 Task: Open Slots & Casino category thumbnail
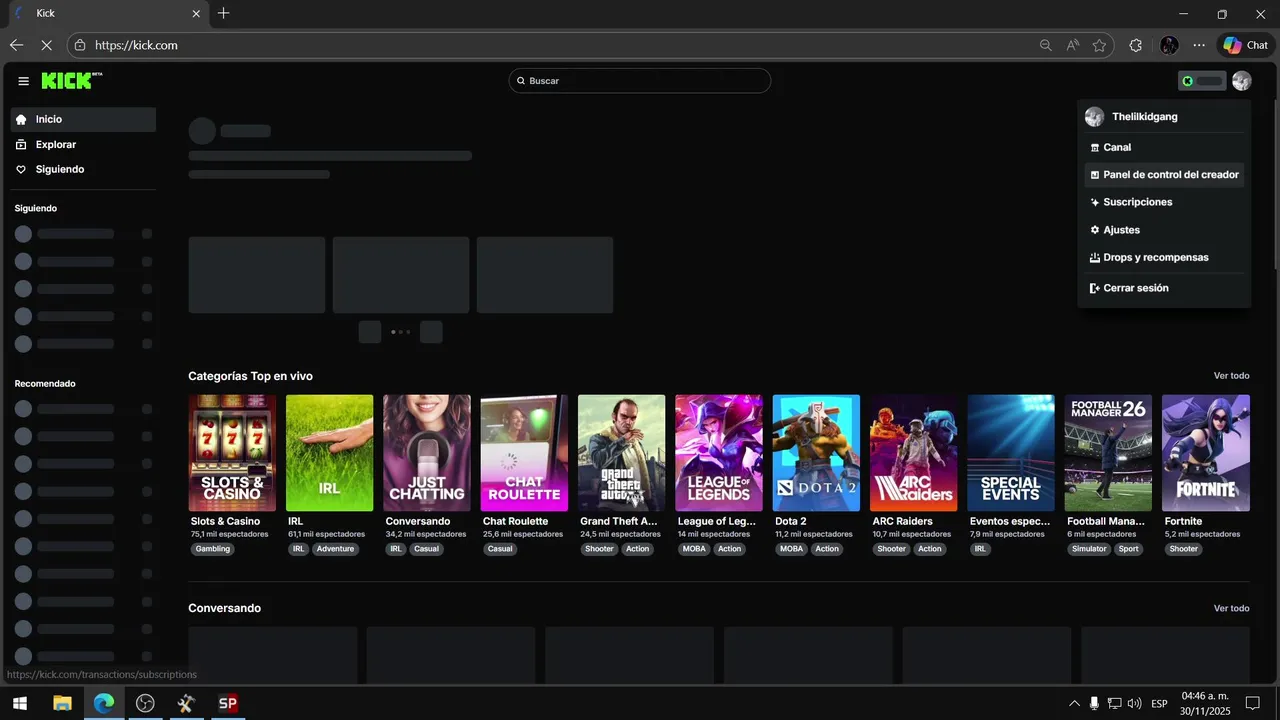[232, 453]
